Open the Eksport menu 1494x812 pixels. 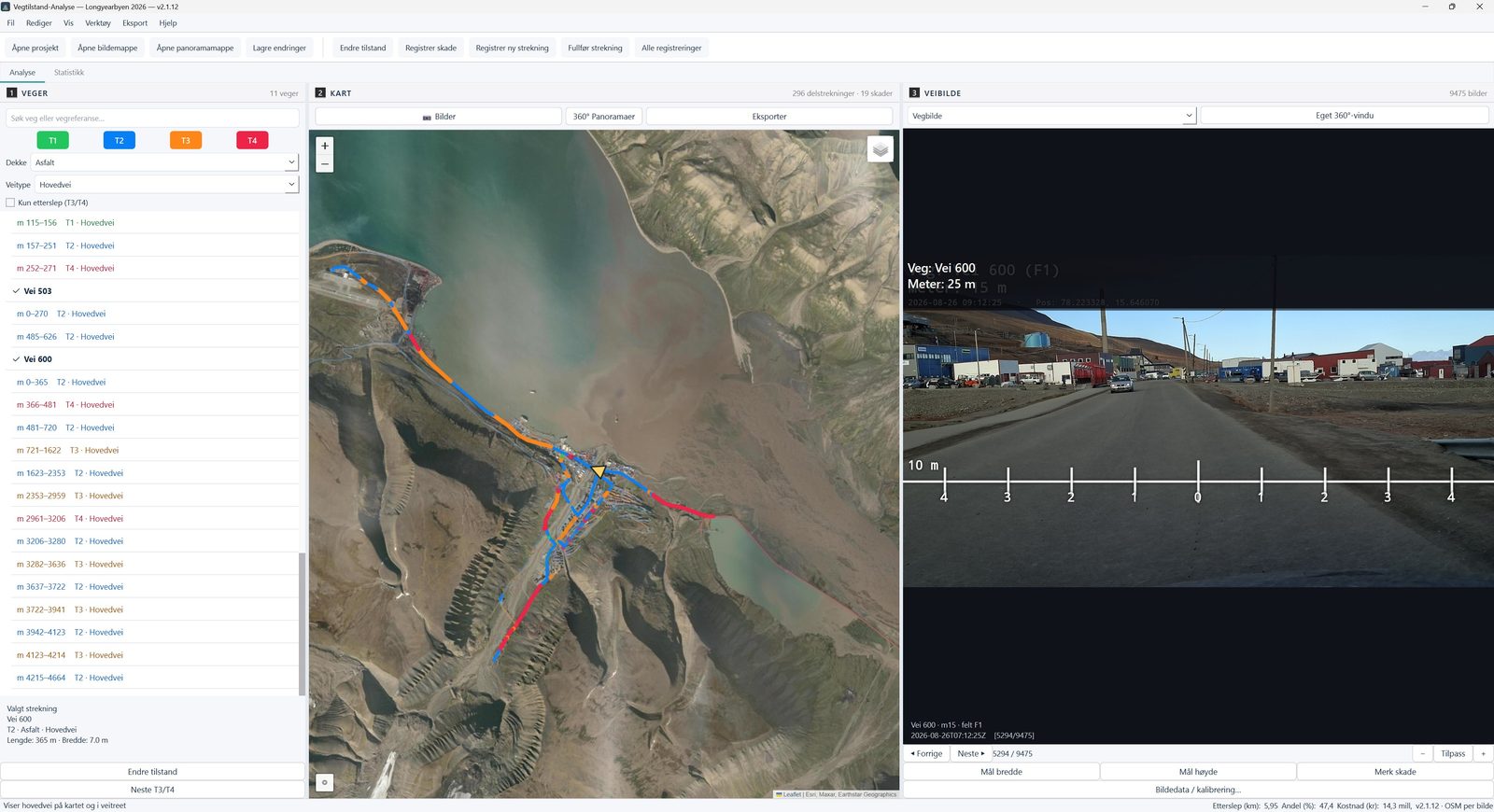click(135, 23)
